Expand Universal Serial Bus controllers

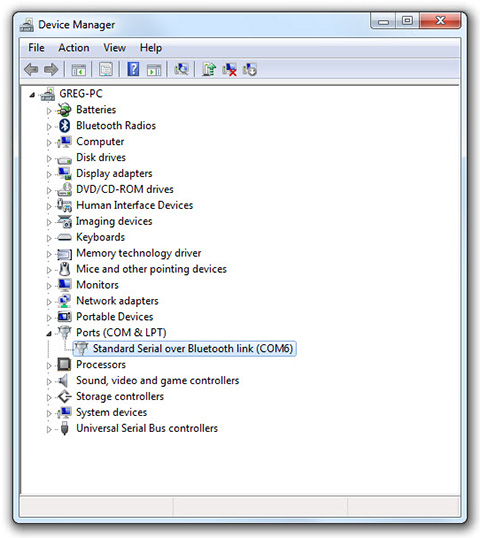click(x=49, y=429)
